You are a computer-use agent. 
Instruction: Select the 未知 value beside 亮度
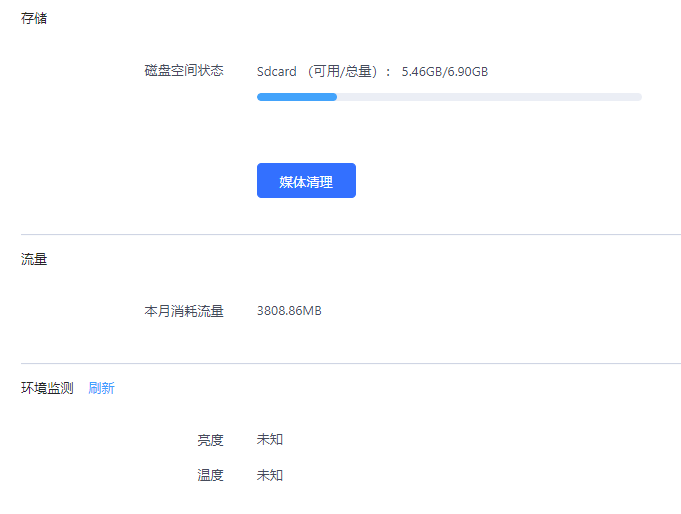pos(270,439)
